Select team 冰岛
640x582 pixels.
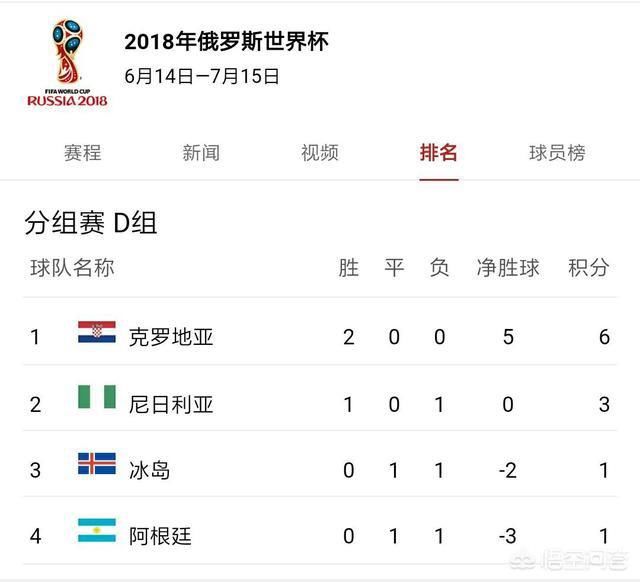(x=149, y=469)
